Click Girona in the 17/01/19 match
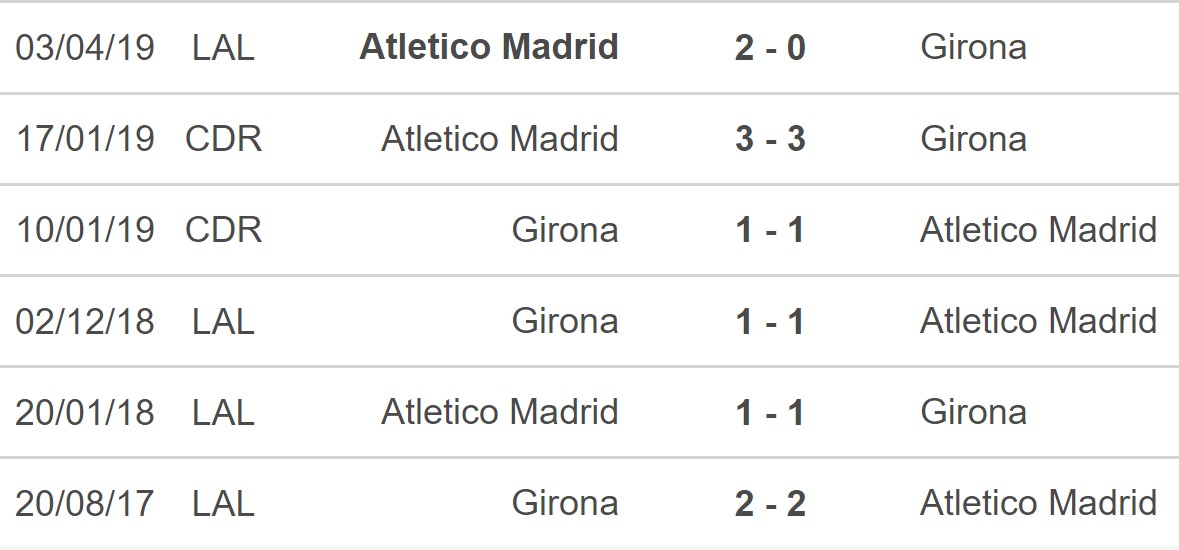Image resolution: width=1179 pixels, height=550 pixels. pos(973,138)
